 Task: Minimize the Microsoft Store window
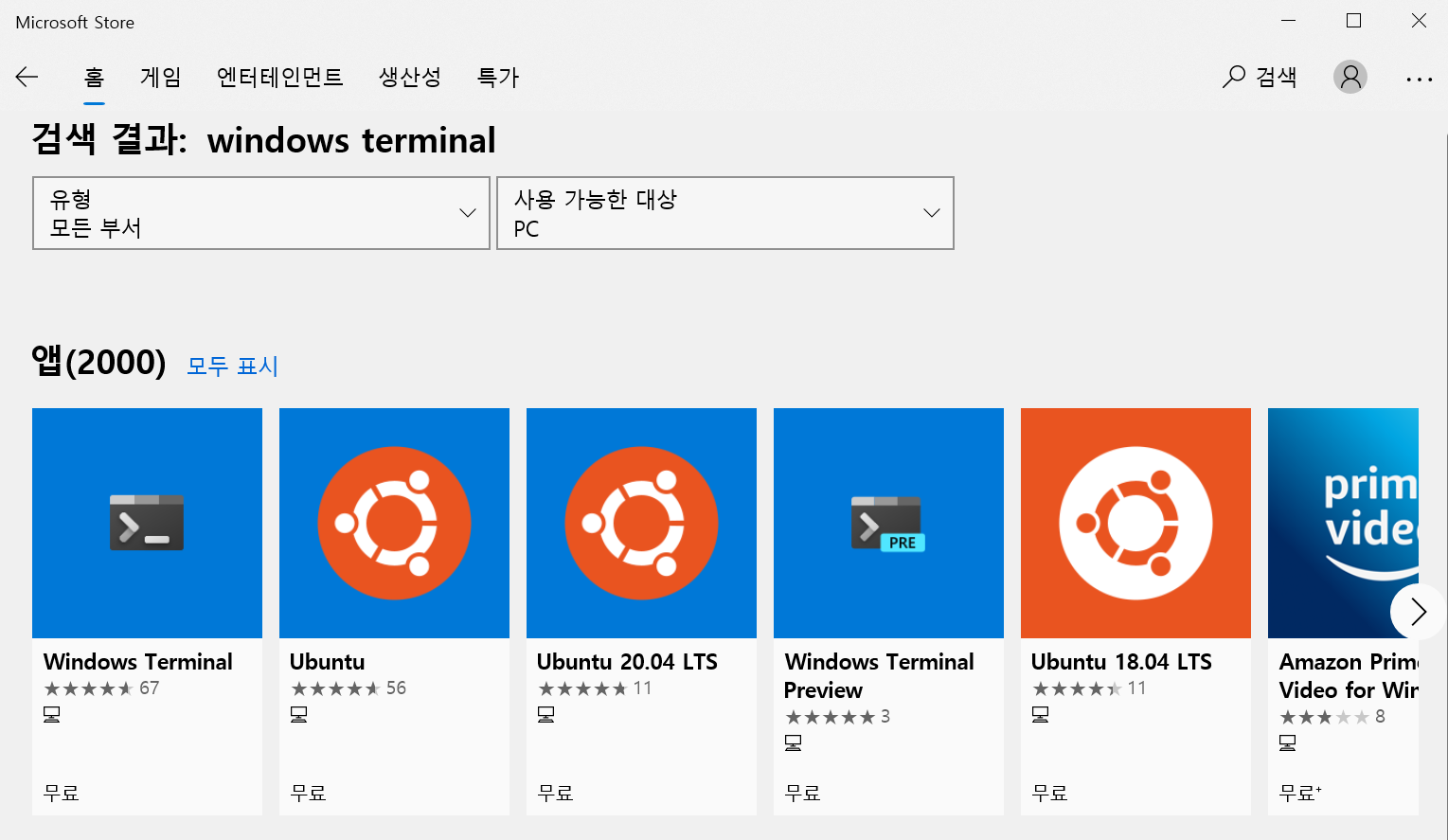pyautogui.click(x=1289, y=21)
